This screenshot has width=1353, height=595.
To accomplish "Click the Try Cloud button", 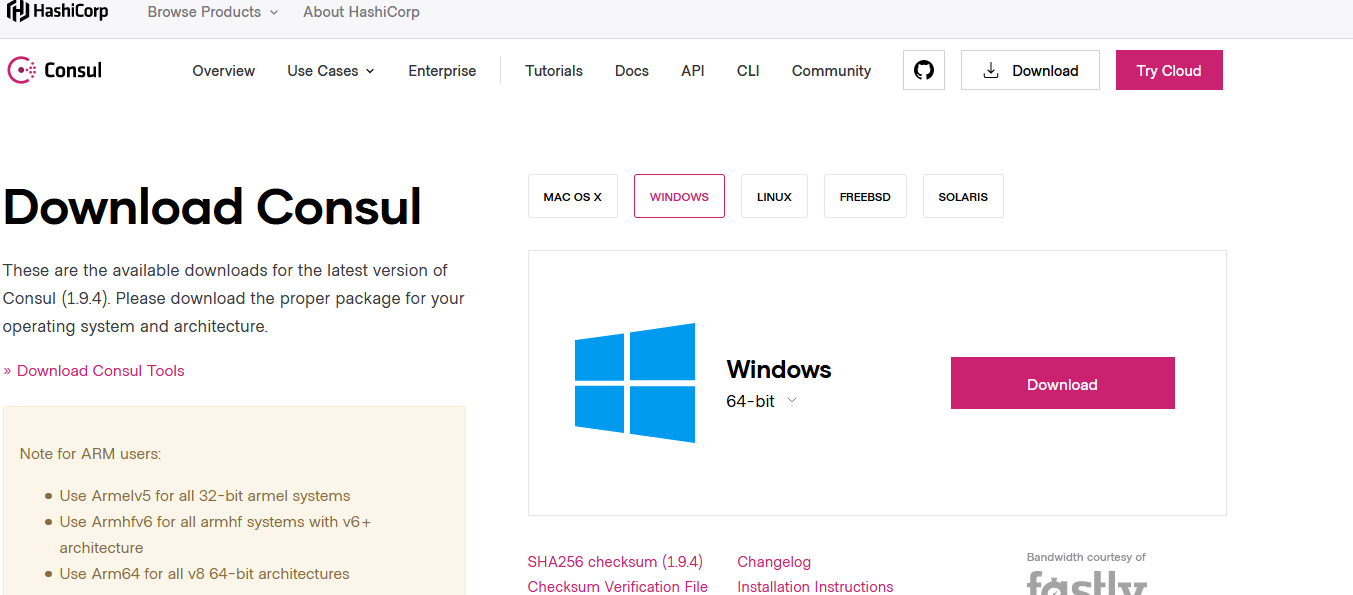I will point(1169,70).
